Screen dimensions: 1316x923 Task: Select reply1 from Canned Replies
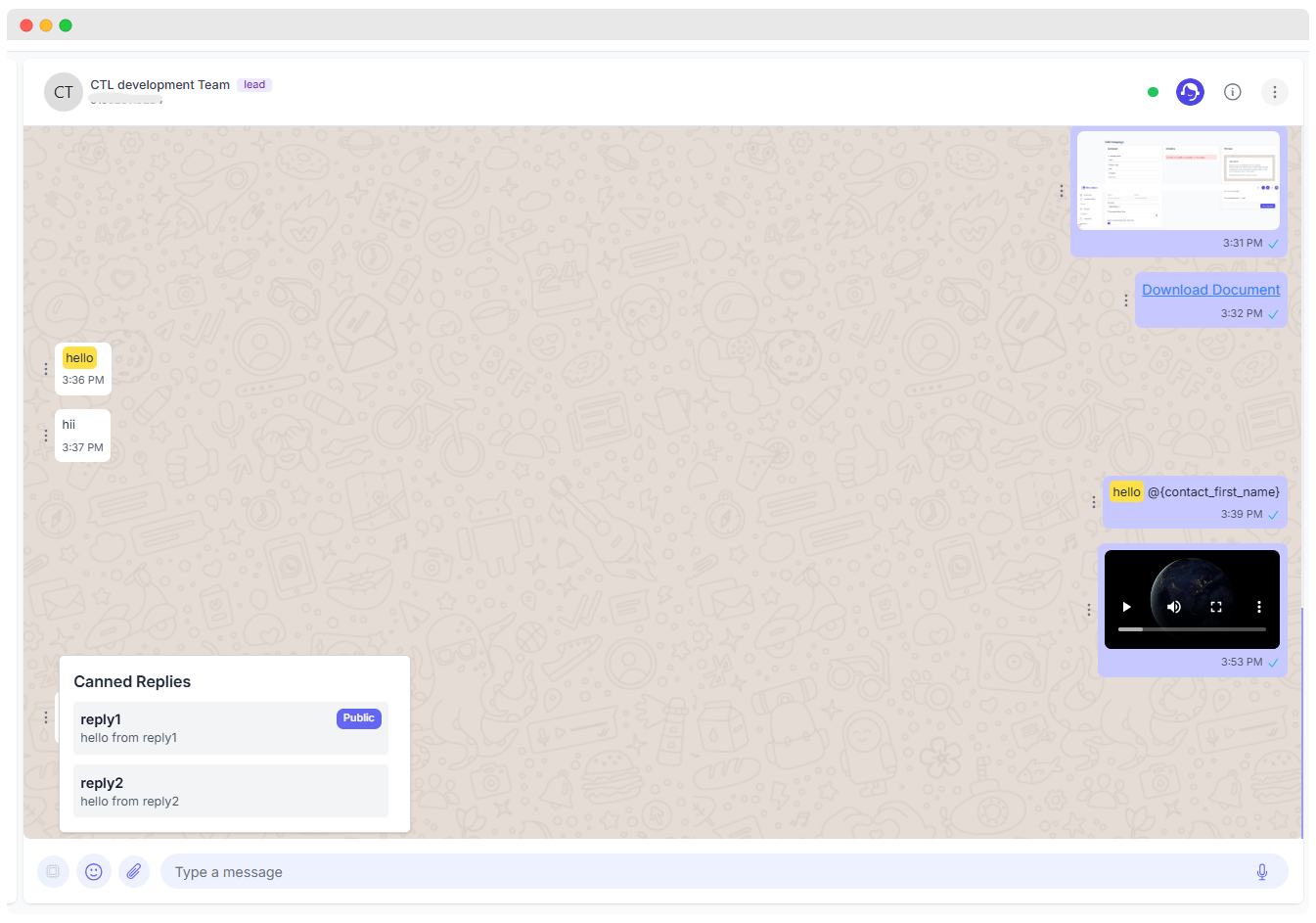pyautogui.click(x=231, y=727)
